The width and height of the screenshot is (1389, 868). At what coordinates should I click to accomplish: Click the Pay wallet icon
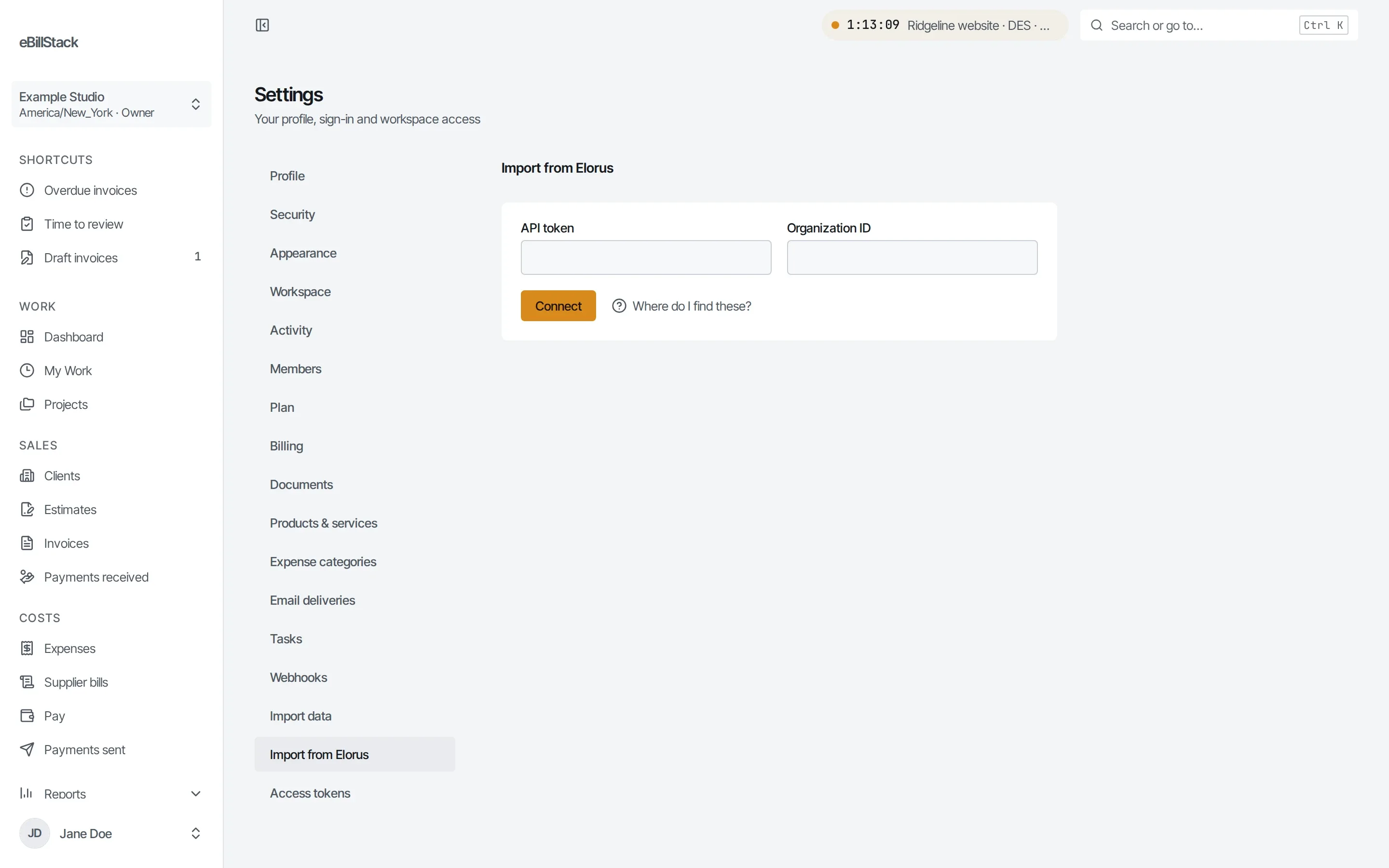(x=27, y=716)
